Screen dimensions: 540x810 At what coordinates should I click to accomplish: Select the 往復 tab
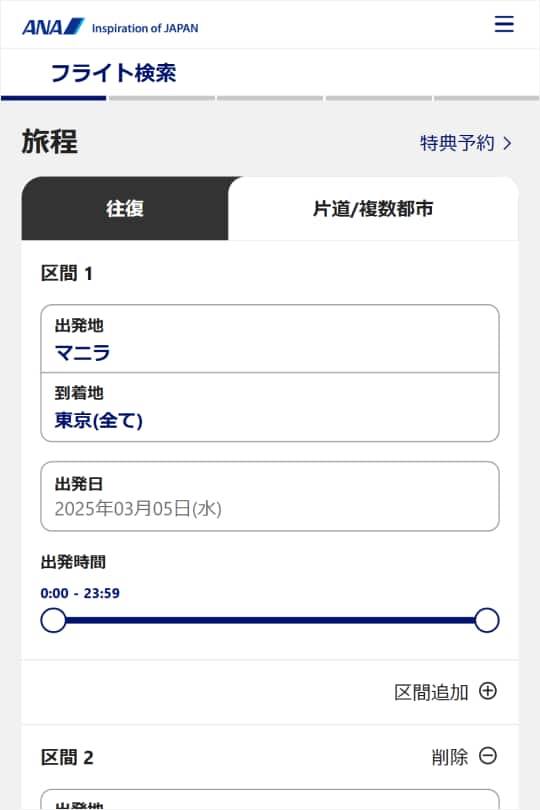(x=125, y=208)
